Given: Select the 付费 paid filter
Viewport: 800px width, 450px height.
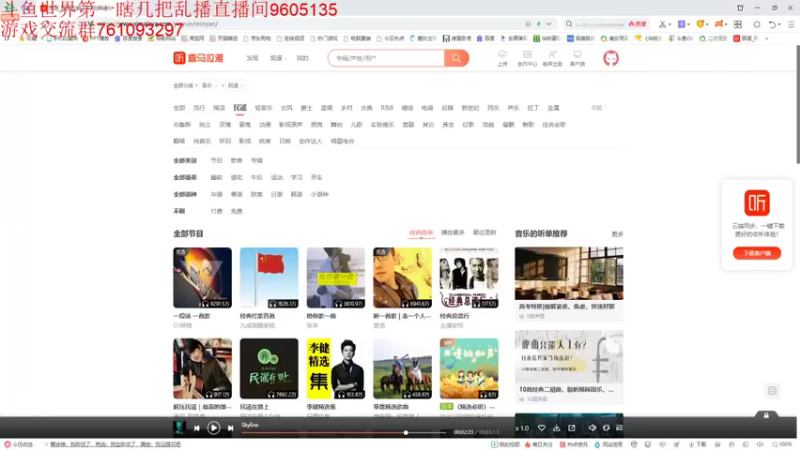Looking at the screenshot, I should 216,211.
